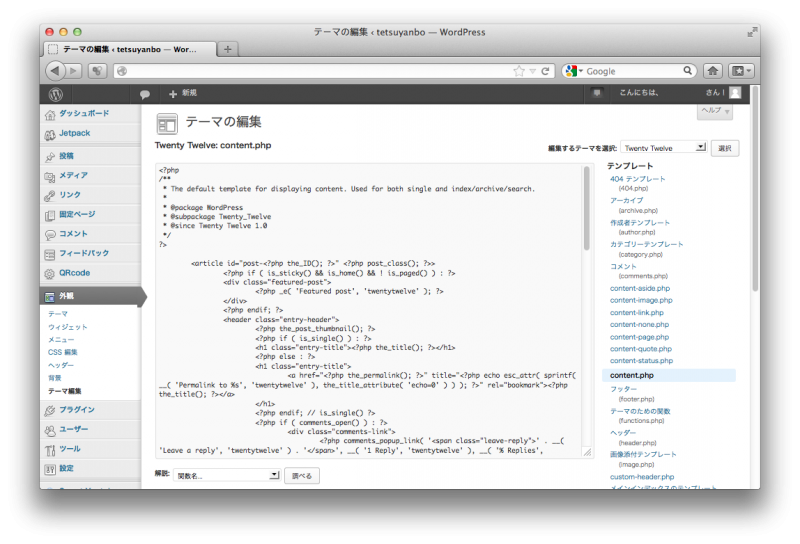Image resolution: width=800 pixels, height=544 pixels.
Task: Click the plus 新規 new-content item
Action: [183, 93]
